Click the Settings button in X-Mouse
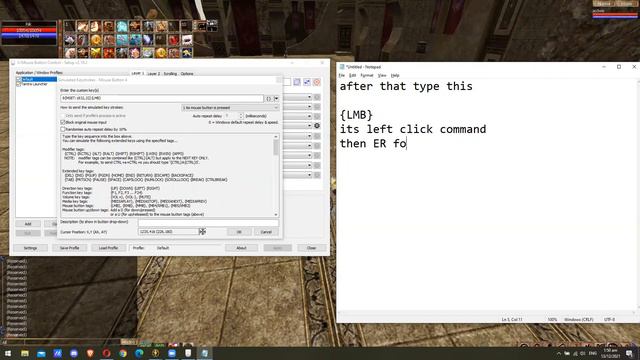640x360 pixels. (x=30, y=248)
